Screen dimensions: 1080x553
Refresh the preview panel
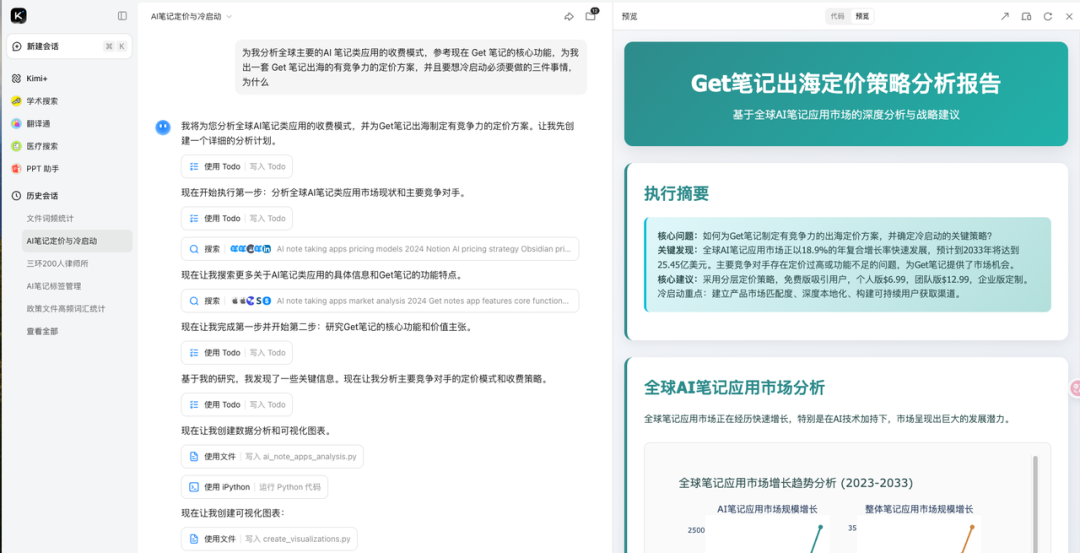[1048, 17]
